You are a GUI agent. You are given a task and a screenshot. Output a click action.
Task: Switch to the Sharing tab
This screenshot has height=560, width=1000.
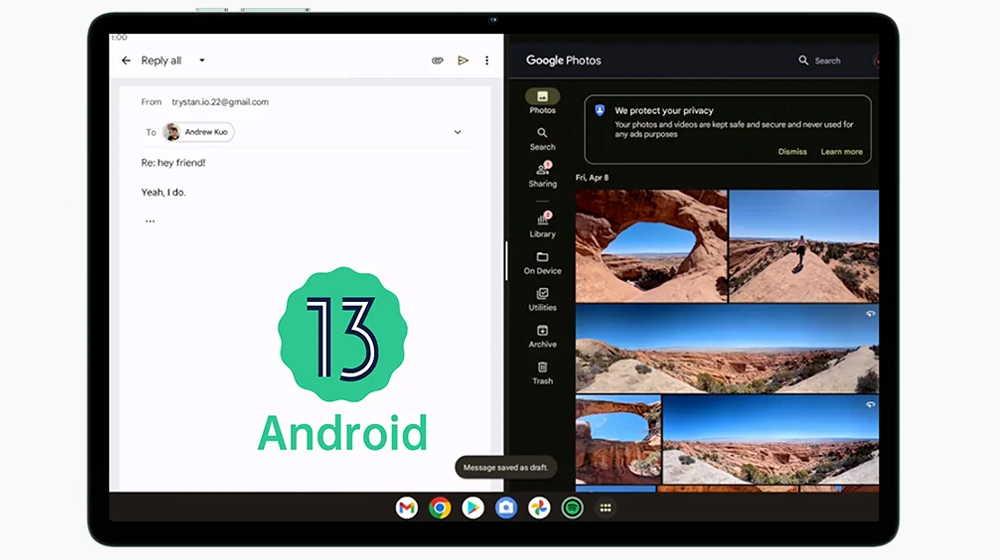point(542,175)
